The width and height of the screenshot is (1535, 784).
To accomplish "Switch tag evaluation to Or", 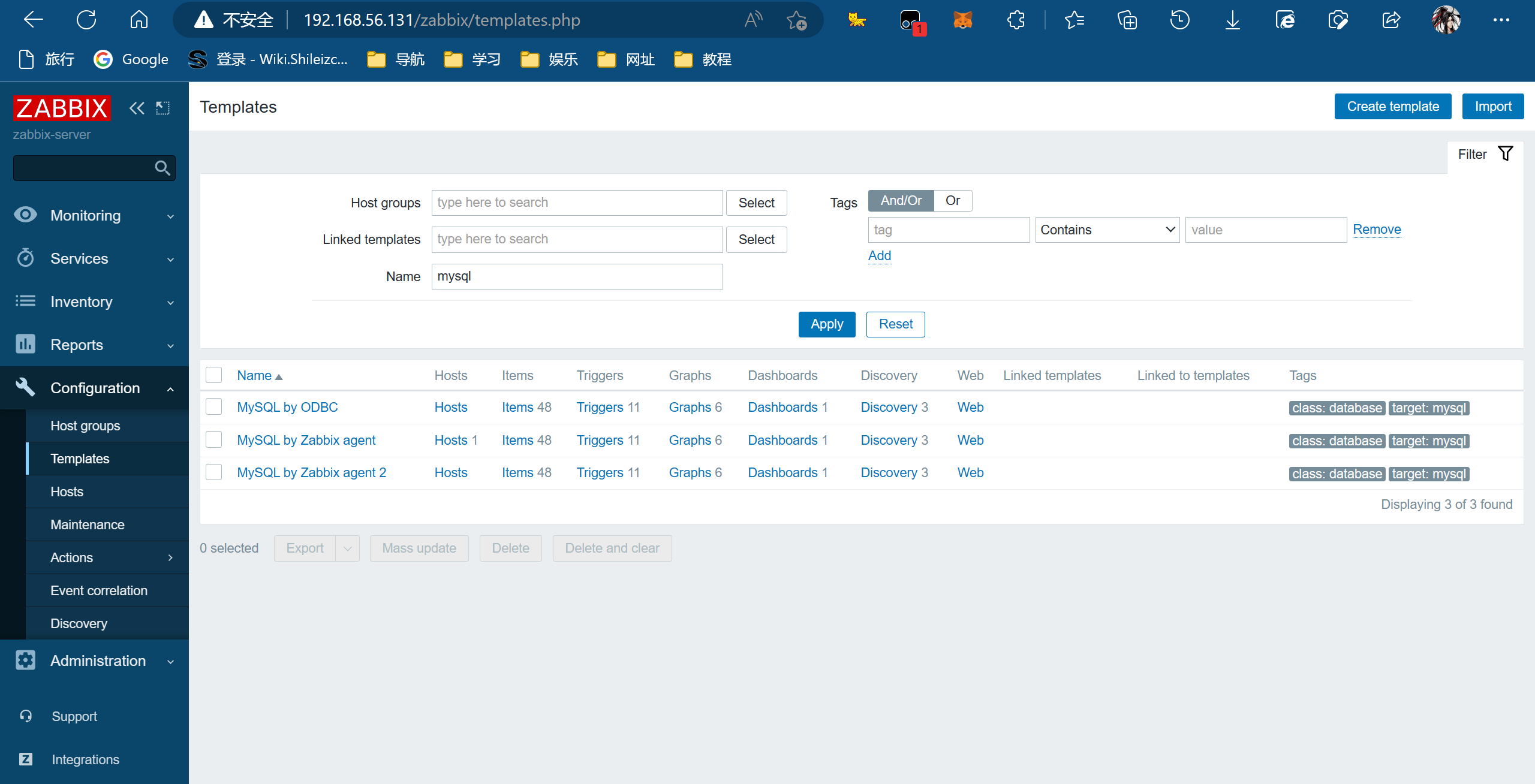I will tap(952, 201).
